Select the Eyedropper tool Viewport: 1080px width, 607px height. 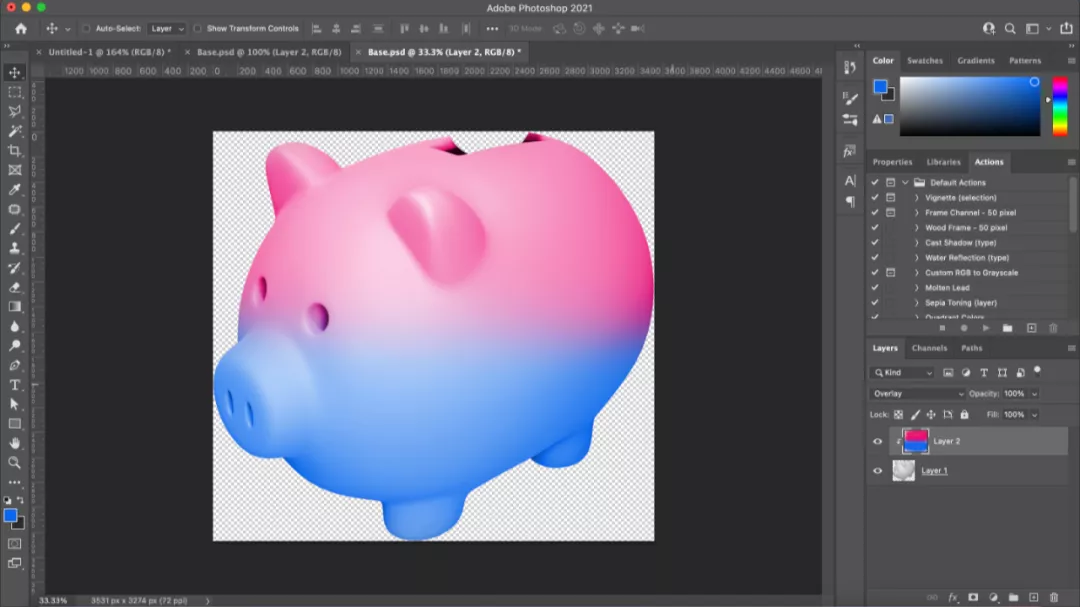(15, 189)
